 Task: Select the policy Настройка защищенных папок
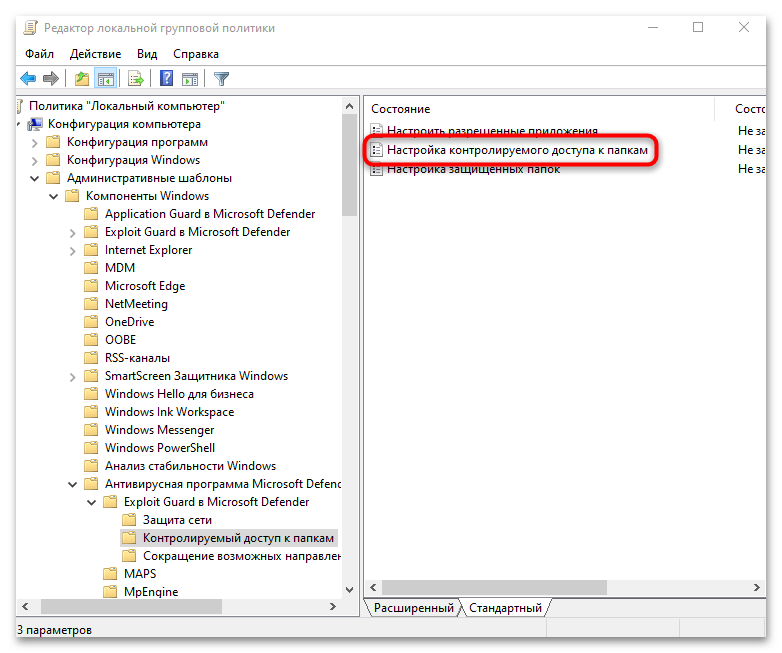coord(473,169)
